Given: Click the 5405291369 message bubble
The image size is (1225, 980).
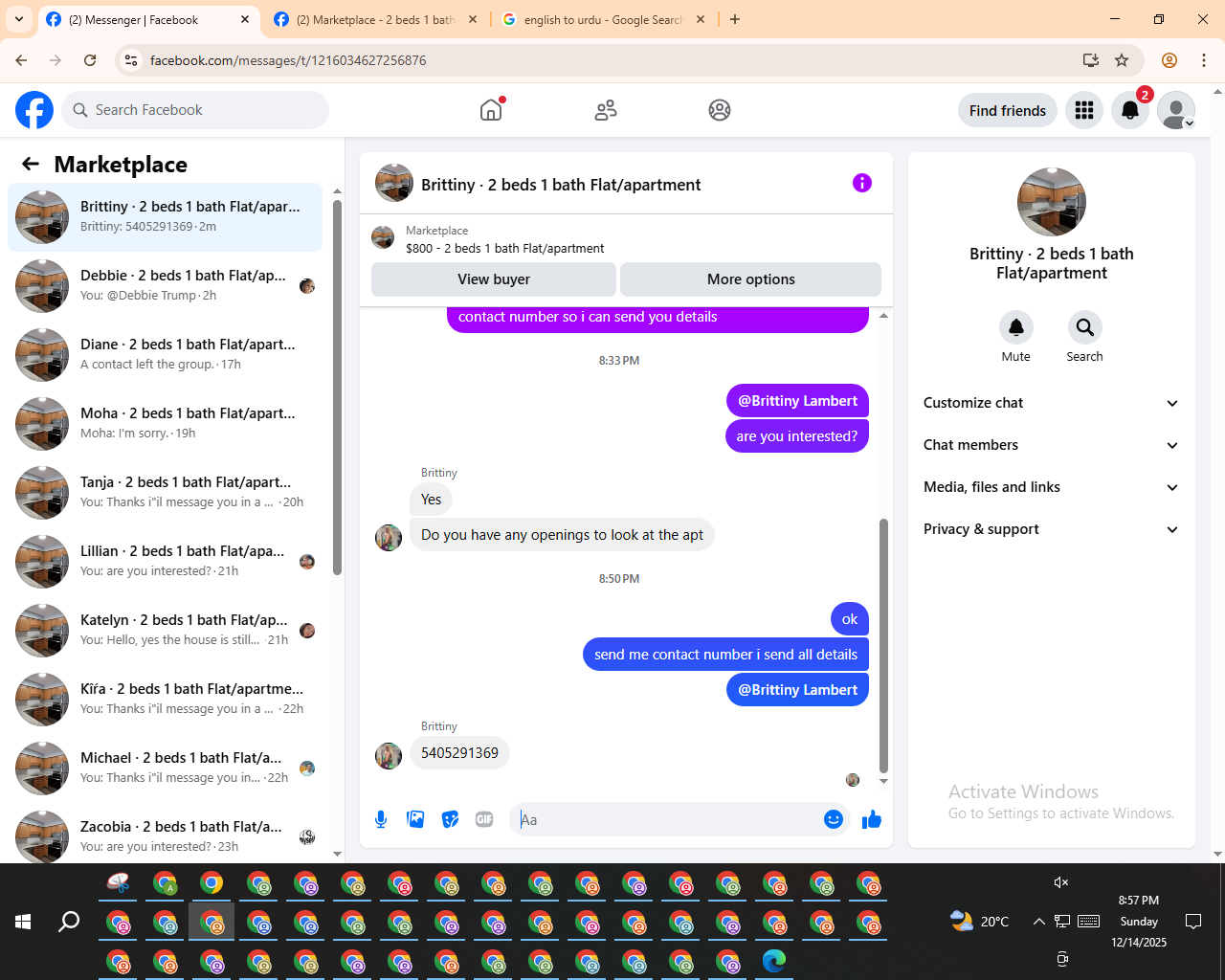Looking at the screenshot, I should (x=459, y=753).
